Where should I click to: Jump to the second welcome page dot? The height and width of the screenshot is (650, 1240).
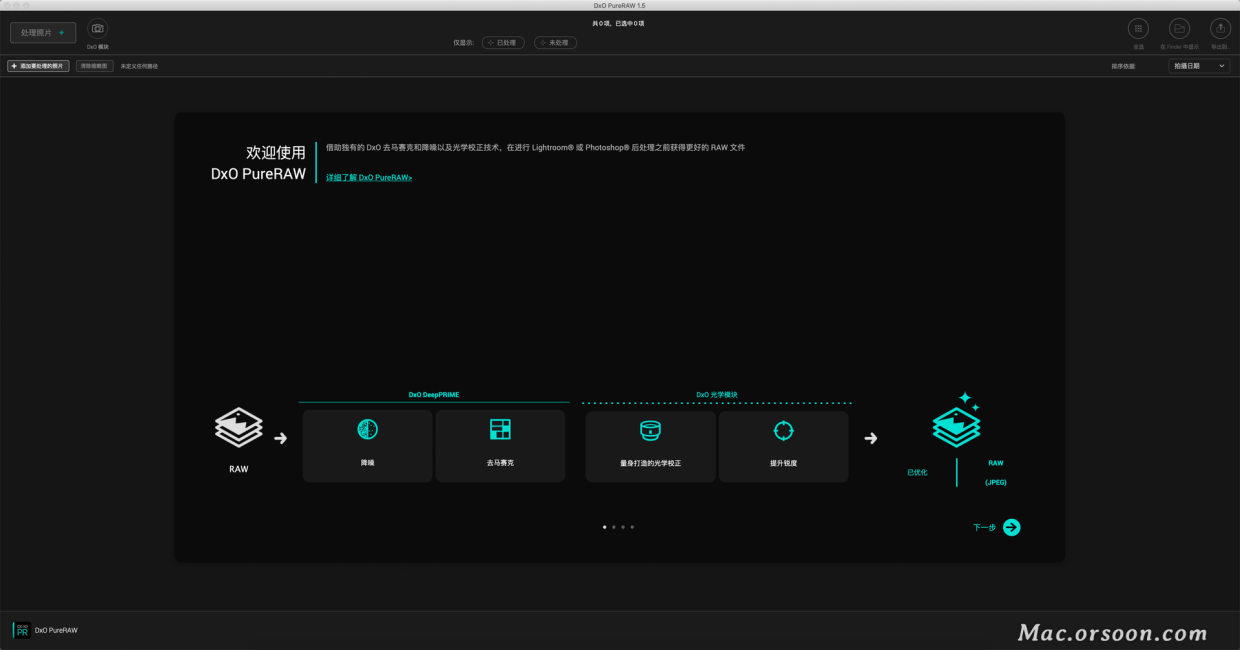point(613,526)
